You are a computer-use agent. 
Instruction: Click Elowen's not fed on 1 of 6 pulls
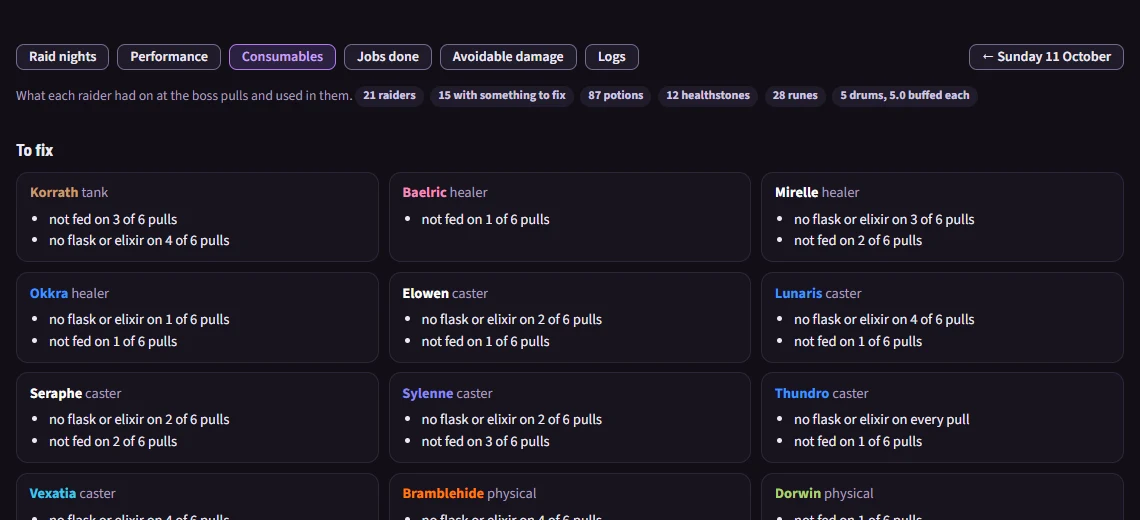[x=486, y=342]
